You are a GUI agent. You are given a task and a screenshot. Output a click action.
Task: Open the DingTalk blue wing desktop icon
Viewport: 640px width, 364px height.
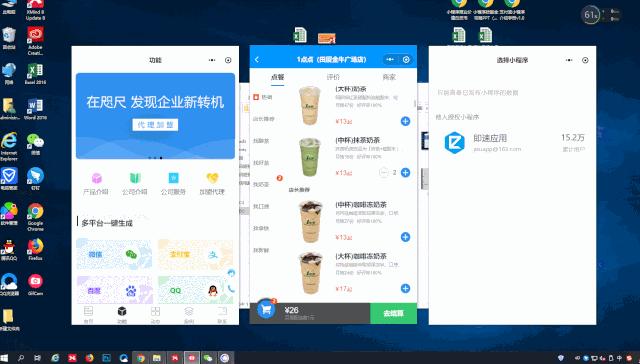pyautogui.click(x=36, y=178)
